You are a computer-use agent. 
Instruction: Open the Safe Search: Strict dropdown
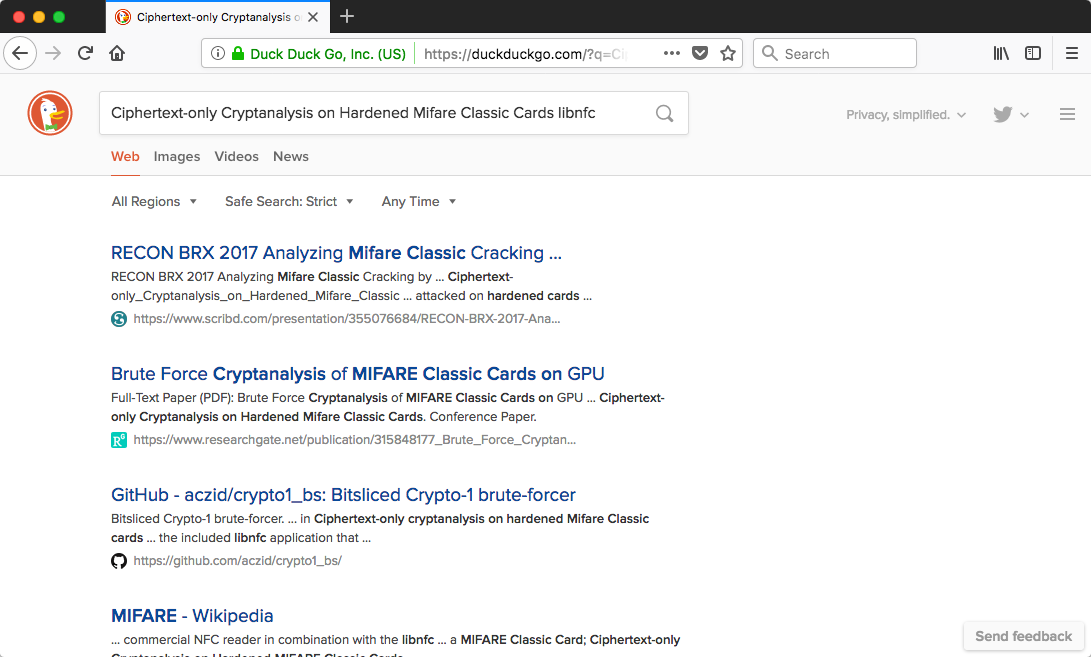point(289,201)
